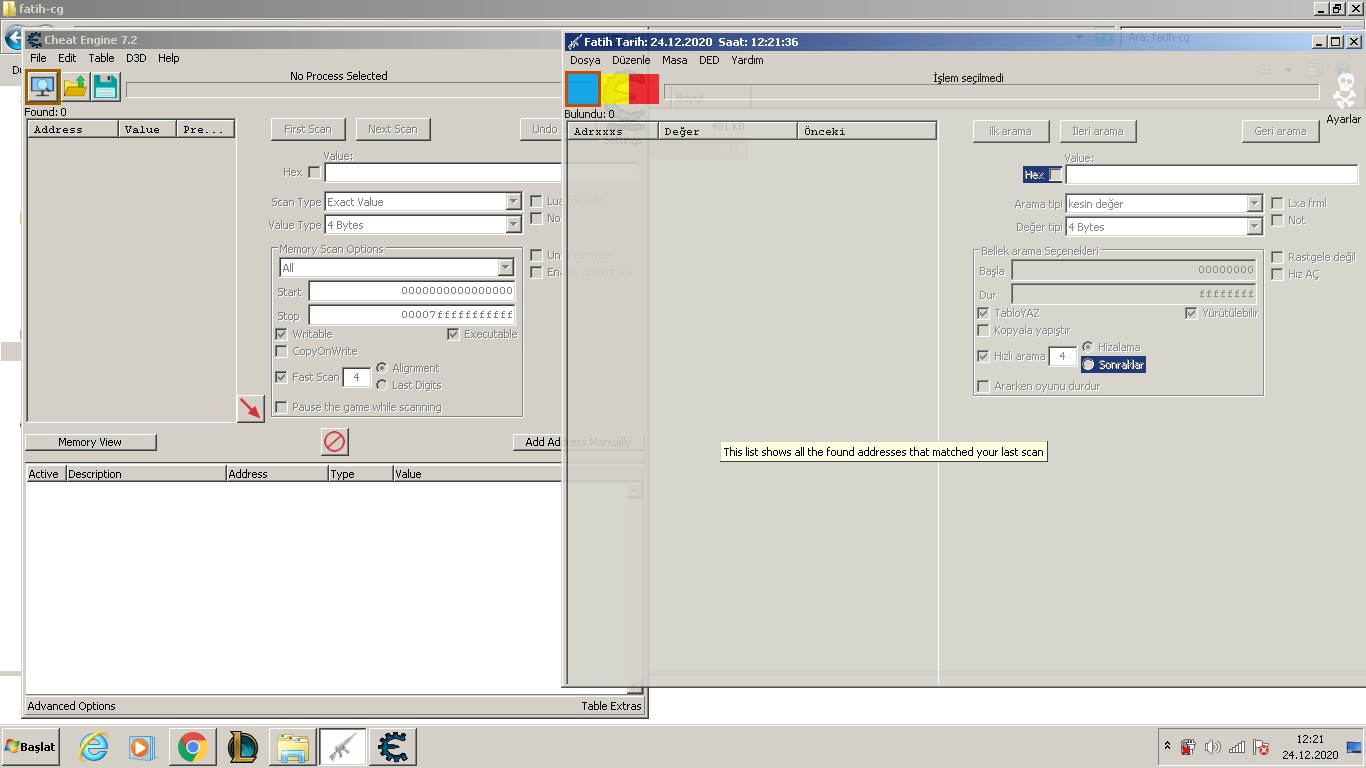Open the Table menu in Cheat Engine
1366x768 pixels.
click(x=101, y=58)
